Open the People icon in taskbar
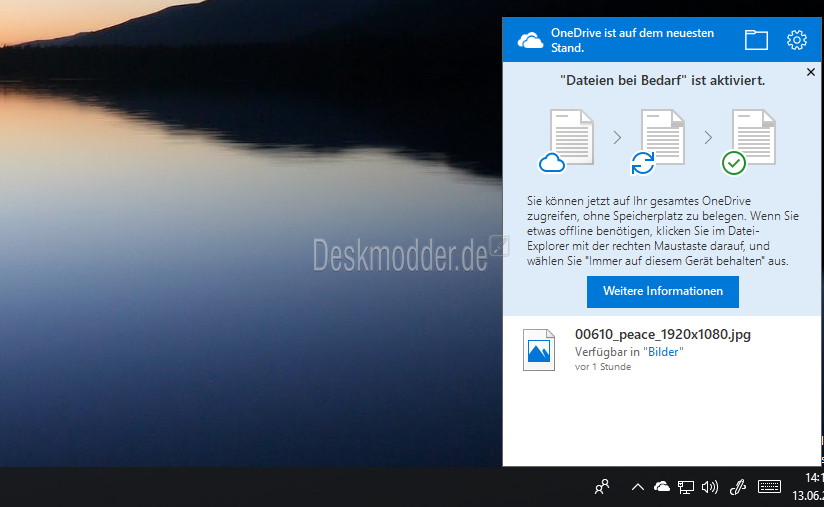The height and width of the screenshot is (507, 824). (602, 487)
